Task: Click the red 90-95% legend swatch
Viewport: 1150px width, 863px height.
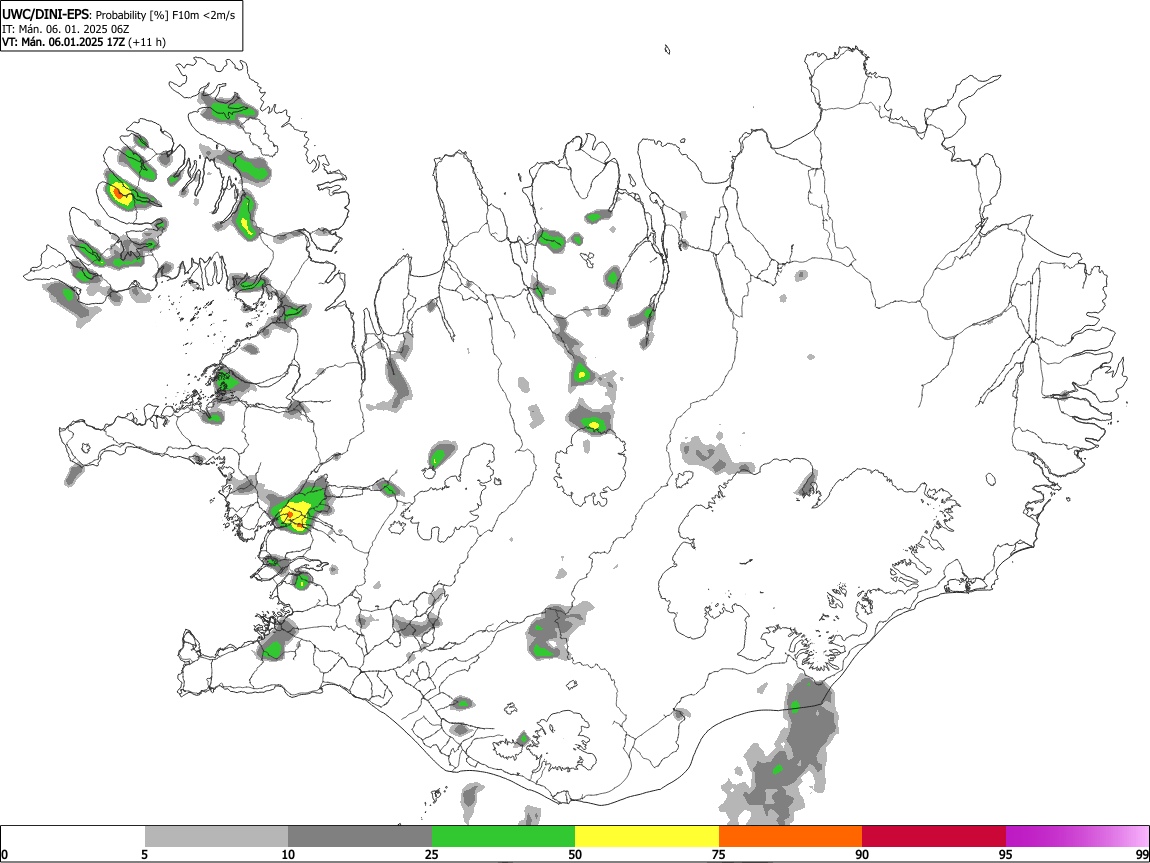Action: pos(934,837)
